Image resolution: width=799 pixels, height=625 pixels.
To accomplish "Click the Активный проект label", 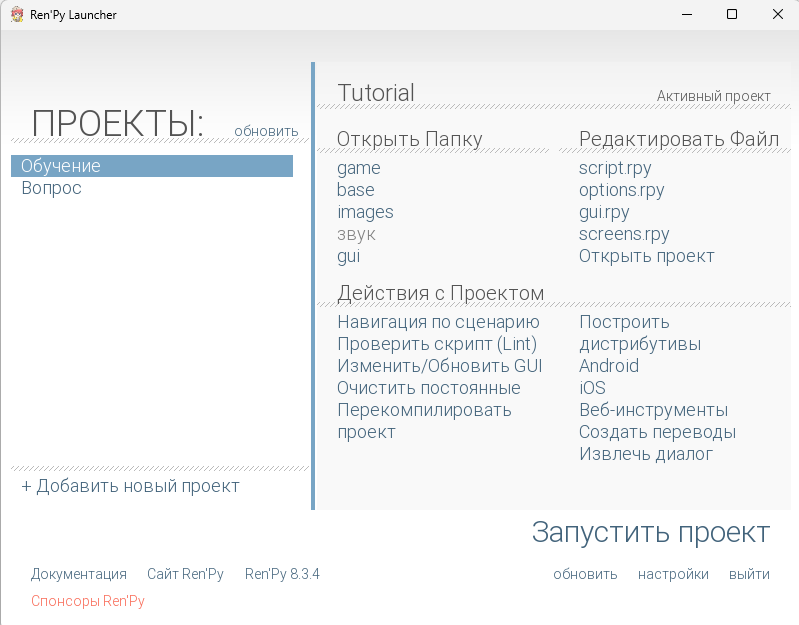I will (713, 96).
